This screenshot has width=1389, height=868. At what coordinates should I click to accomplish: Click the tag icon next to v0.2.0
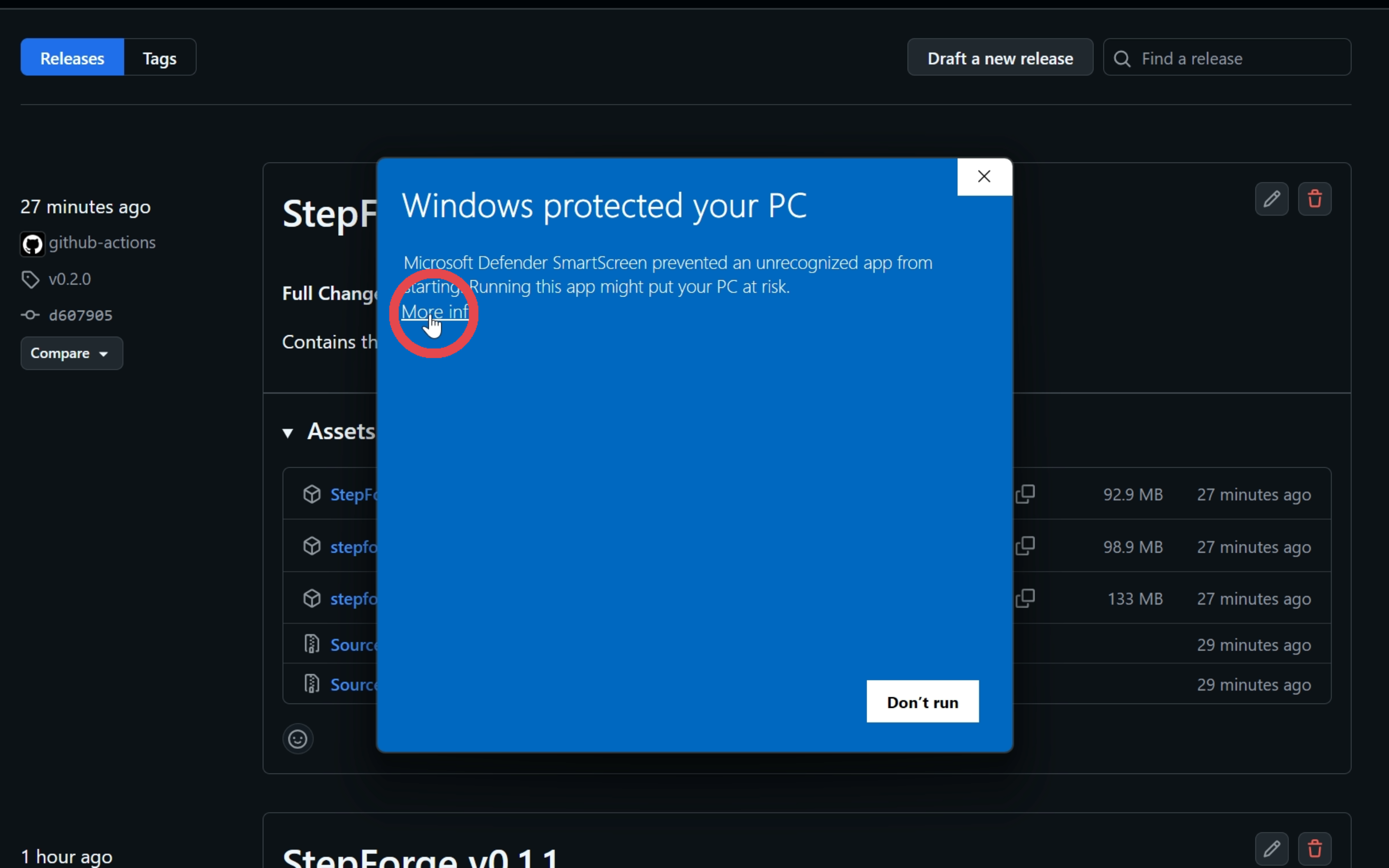pyautogui.click(x=30, y=280)
